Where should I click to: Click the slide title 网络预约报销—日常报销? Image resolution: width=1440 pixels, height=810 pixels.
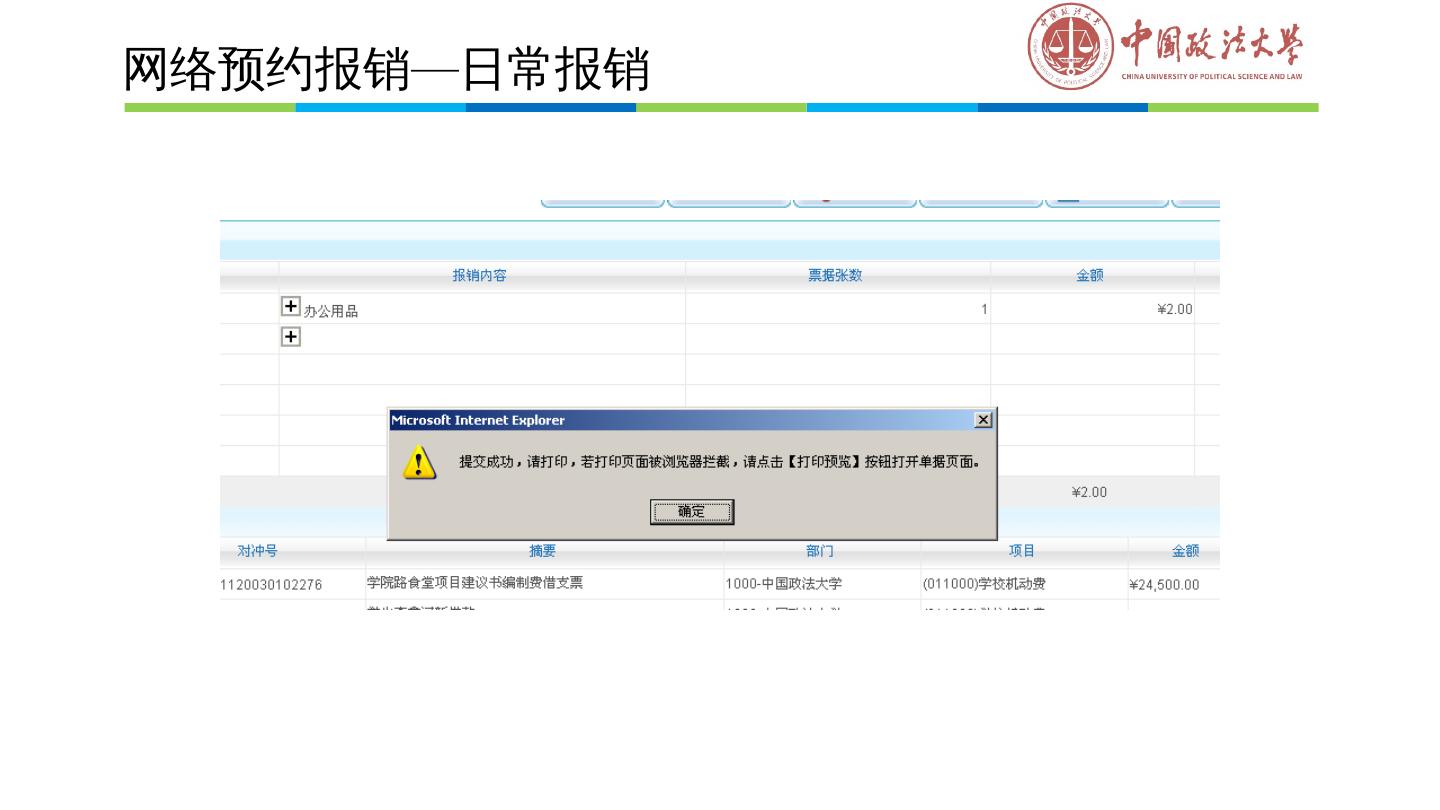pos(387,69)
